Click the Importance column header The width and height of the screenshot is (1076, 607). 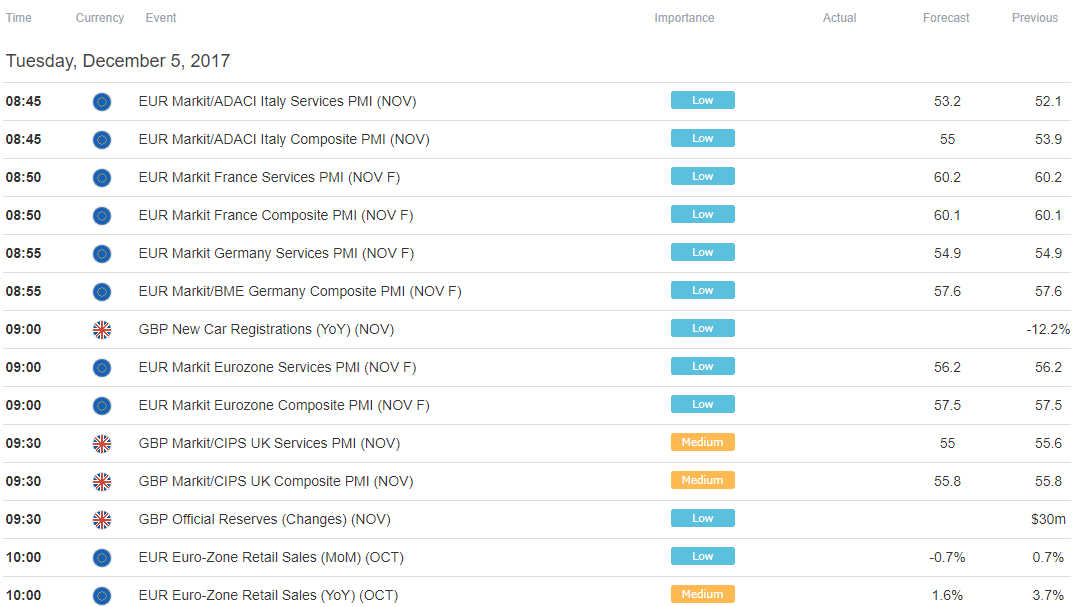[684, 18]
